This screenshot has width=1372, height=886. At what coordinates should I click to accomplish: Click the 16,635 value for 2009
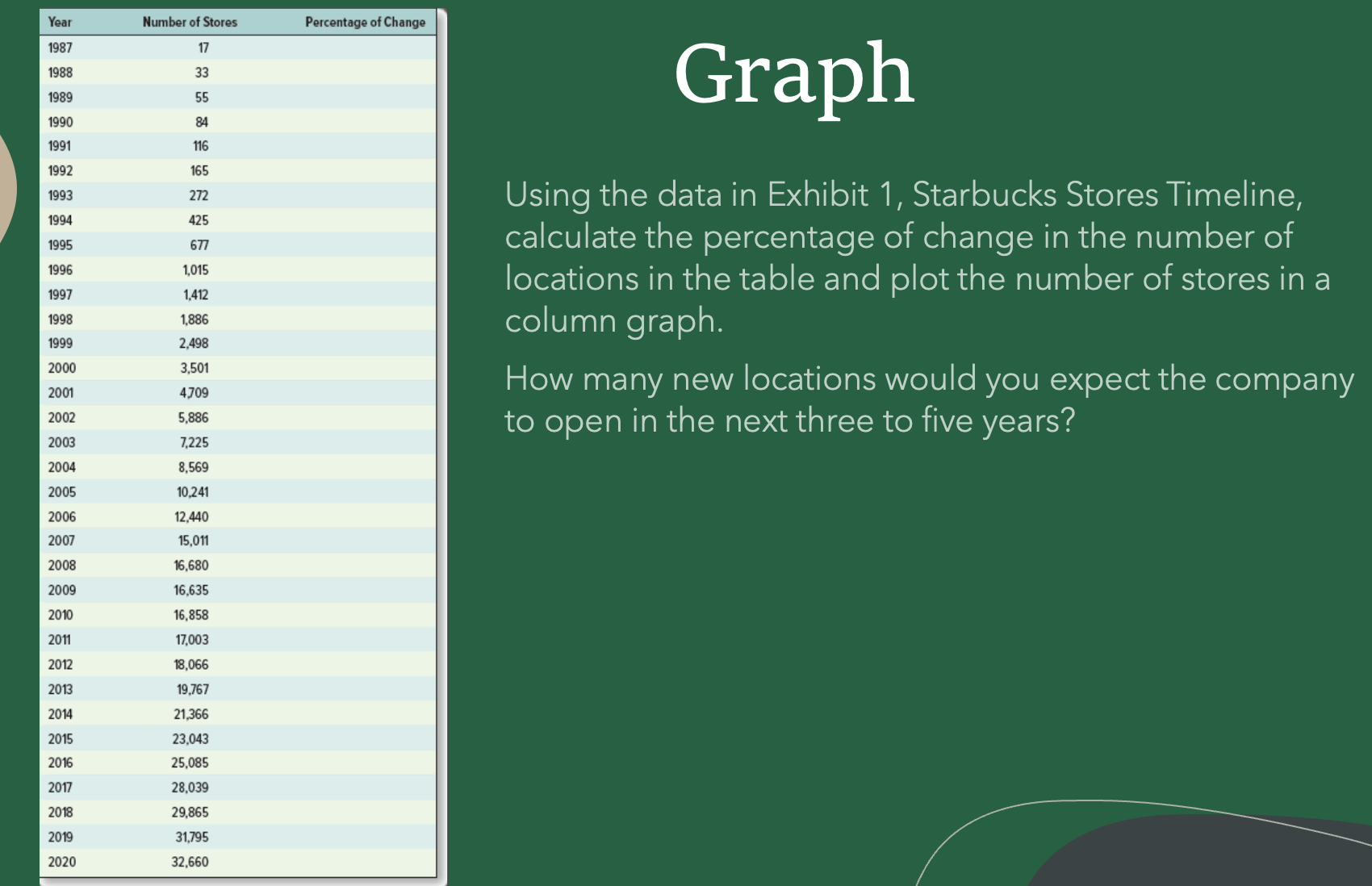(x=192, y=590)
